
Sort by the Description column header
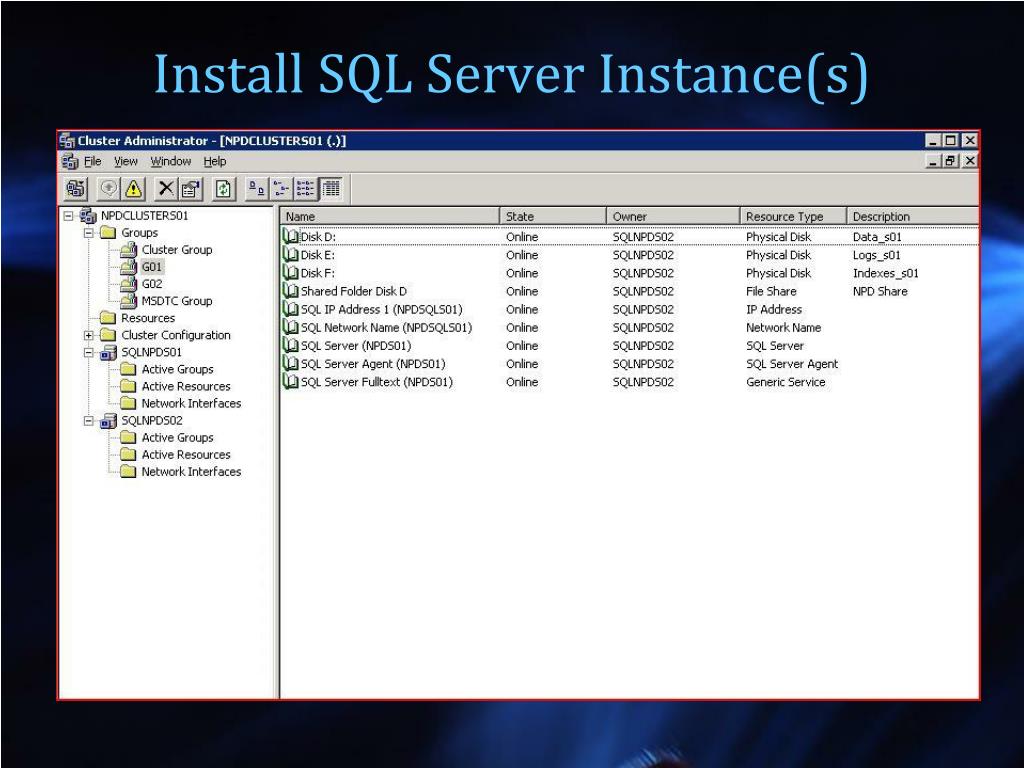pyautogui.click(x=913, y=216)
